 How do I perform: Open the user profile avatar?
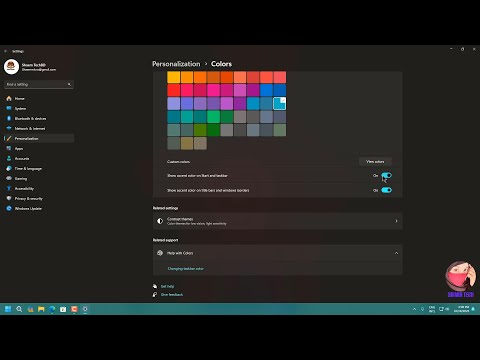click(x=11, y=67)
